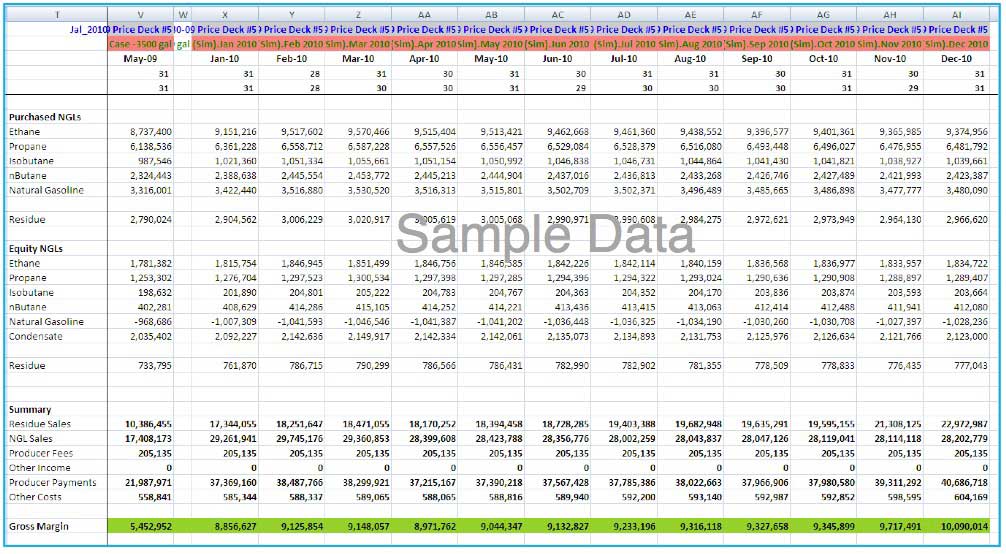Select column header AI
Viewport: 1006px width, 554px height.
tap(957, 15)
